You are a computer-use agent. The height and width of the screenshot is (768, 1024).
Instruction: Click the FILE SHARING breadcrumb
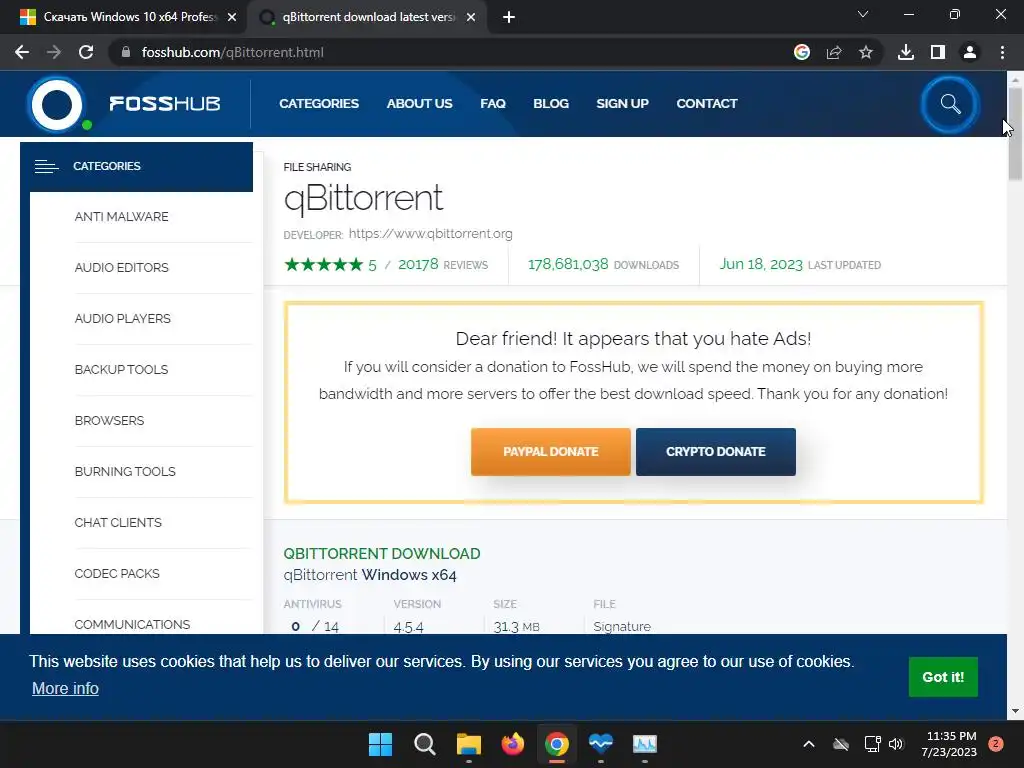317,167
